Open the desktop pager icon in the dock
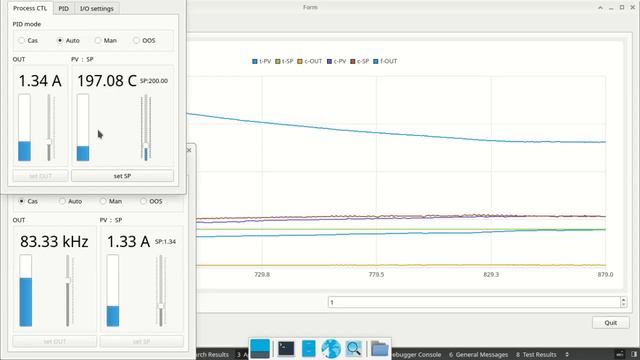 coord(260,349)
